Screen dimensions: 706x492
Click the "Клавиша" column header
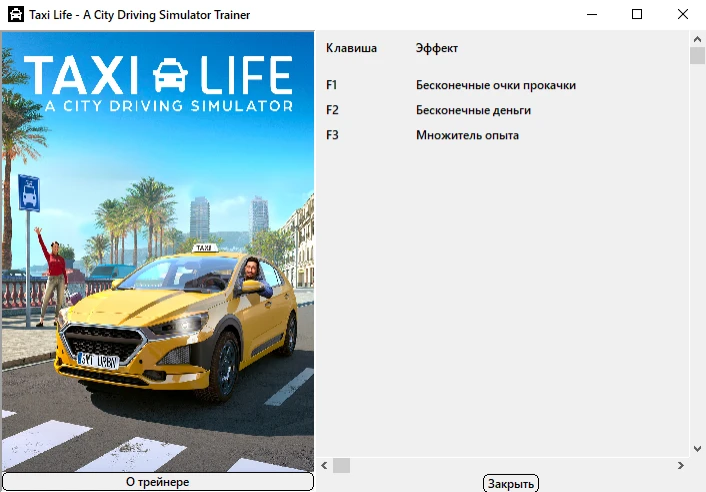pyautogui.click(x=351, y=48)
